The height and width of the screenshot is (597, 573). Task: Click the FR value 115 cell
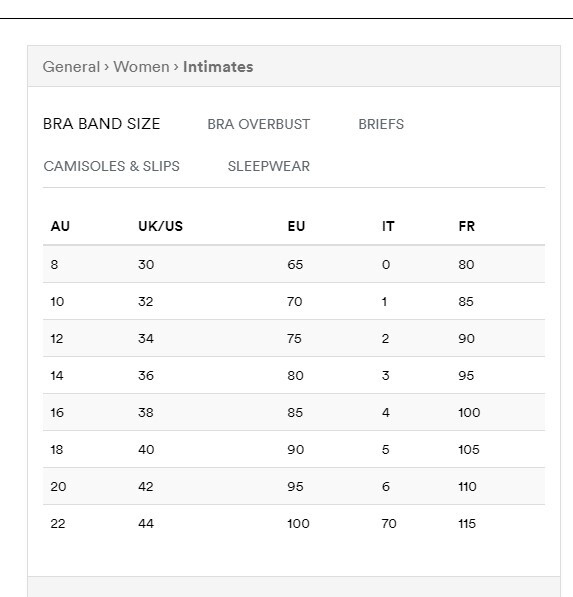pyautogui.click(x=467, y=523)
